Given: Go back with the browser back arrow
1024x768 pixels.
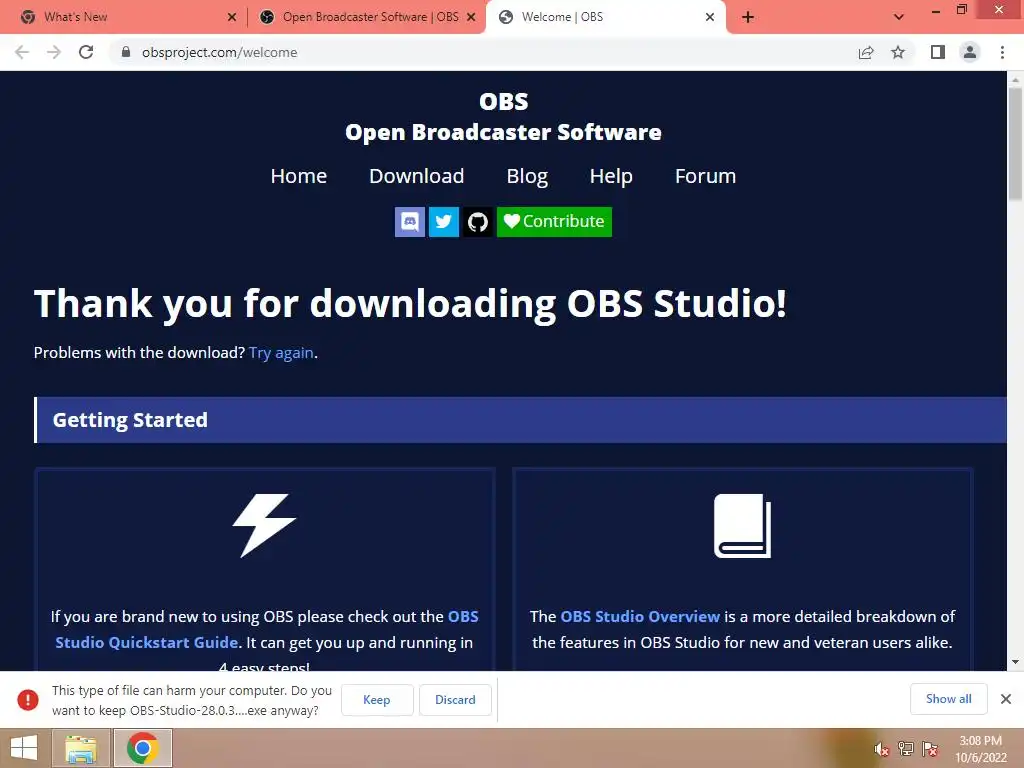Looking at the screenshot, I should (x=22, y=52).
